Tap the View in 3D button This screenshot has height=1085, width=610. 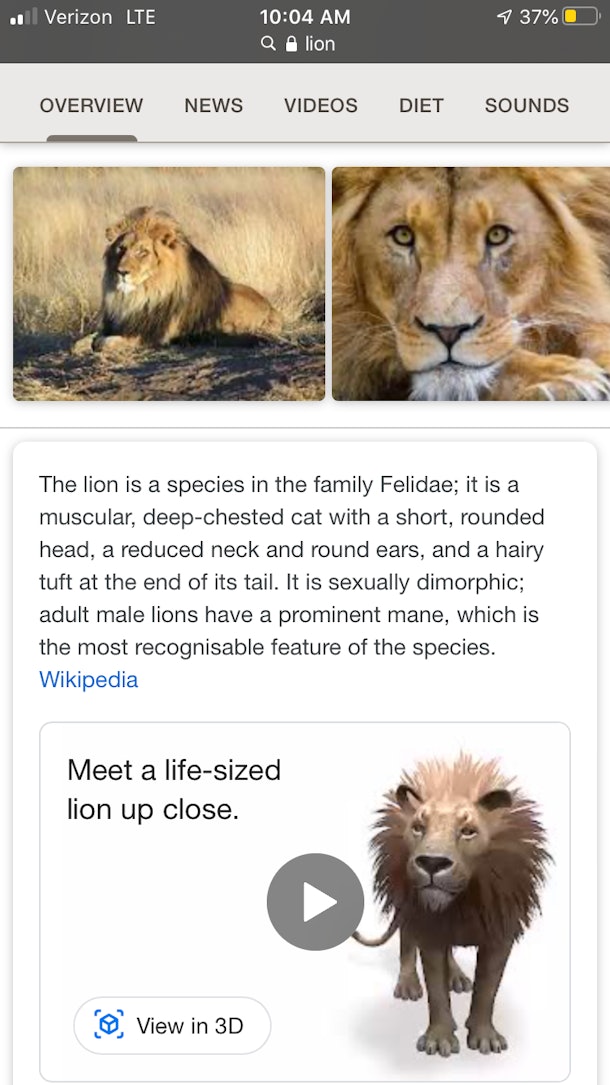point(171,1026)
